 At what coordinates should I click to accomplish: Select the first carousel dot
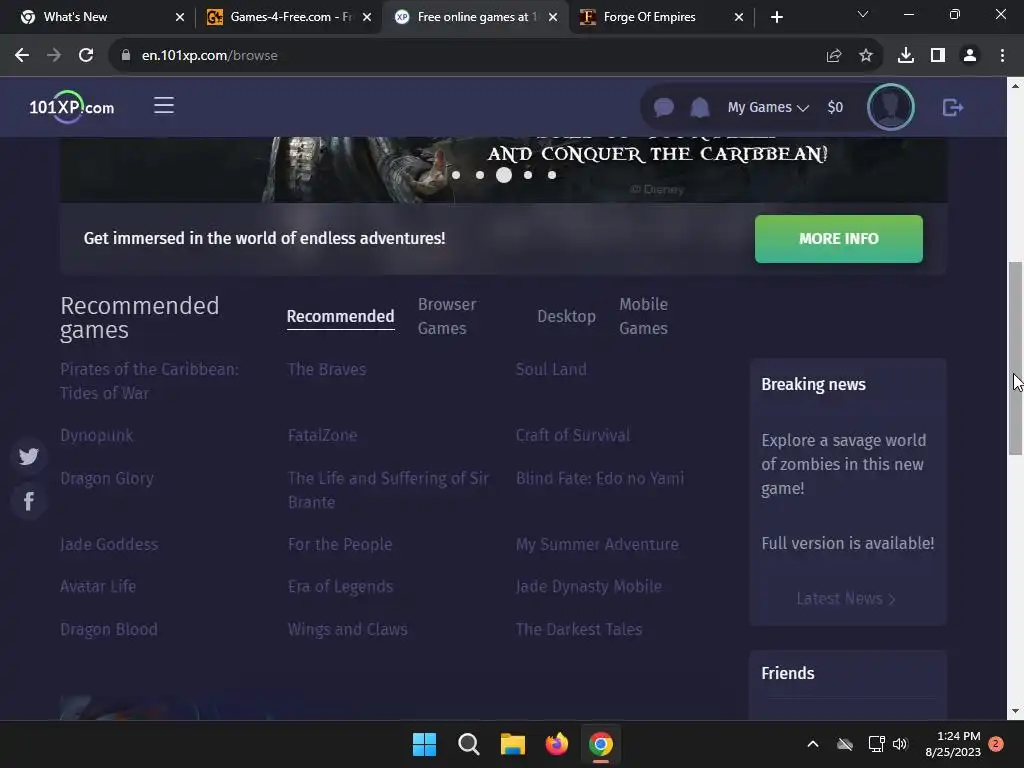click(456, 175)
